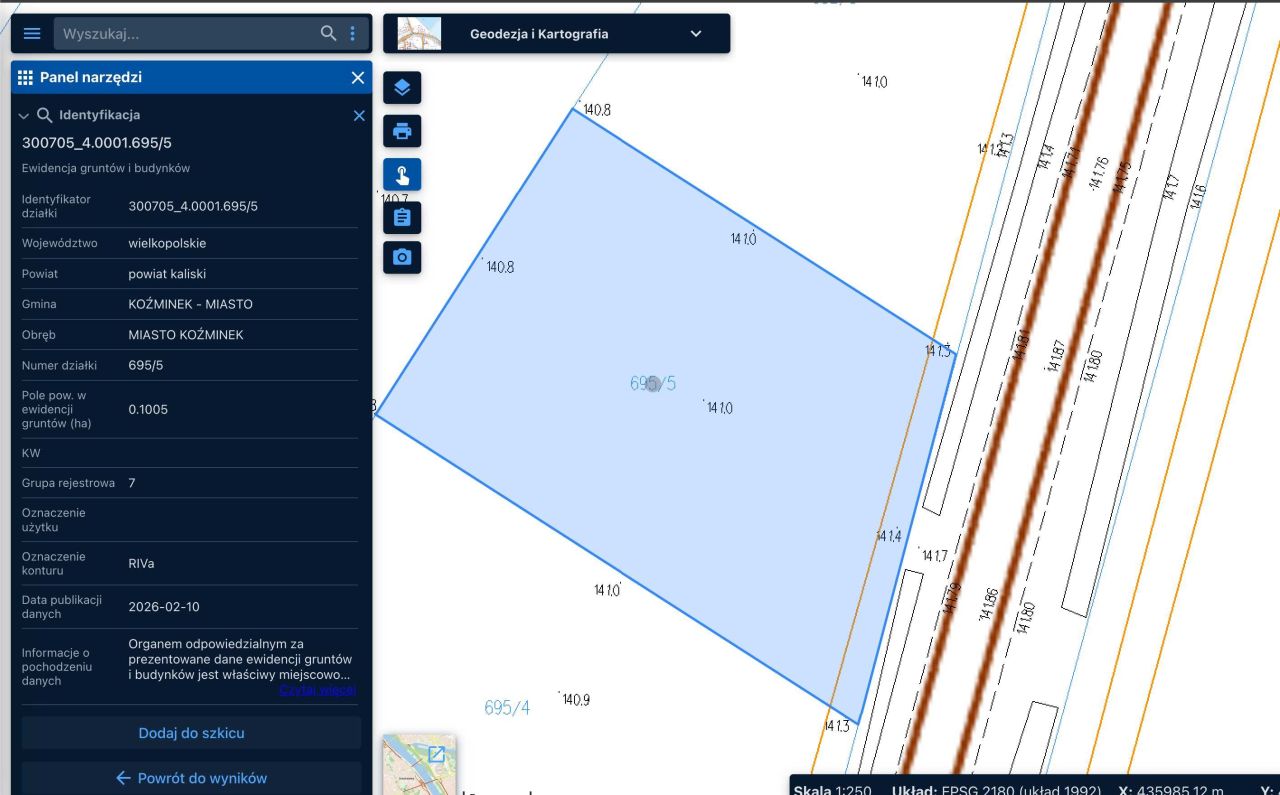Close the Panel narzędzi tools panel

(x=358, y=78)
